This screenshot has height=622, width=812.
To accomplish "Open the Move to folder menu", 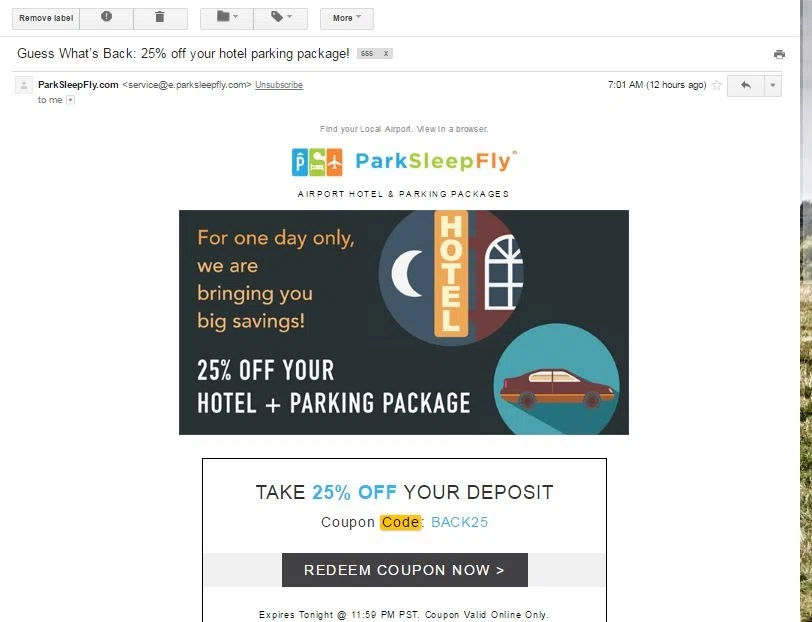I will click(227, 18).
